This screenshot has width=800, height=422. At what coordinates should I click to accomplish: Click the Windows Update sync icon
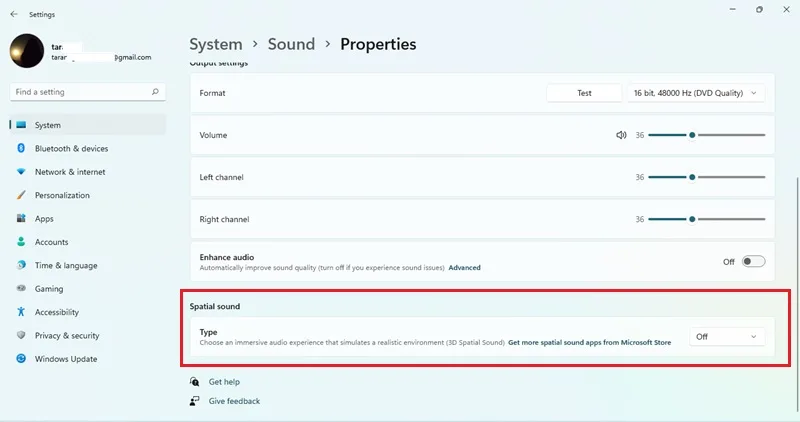[x=21, y=359]
